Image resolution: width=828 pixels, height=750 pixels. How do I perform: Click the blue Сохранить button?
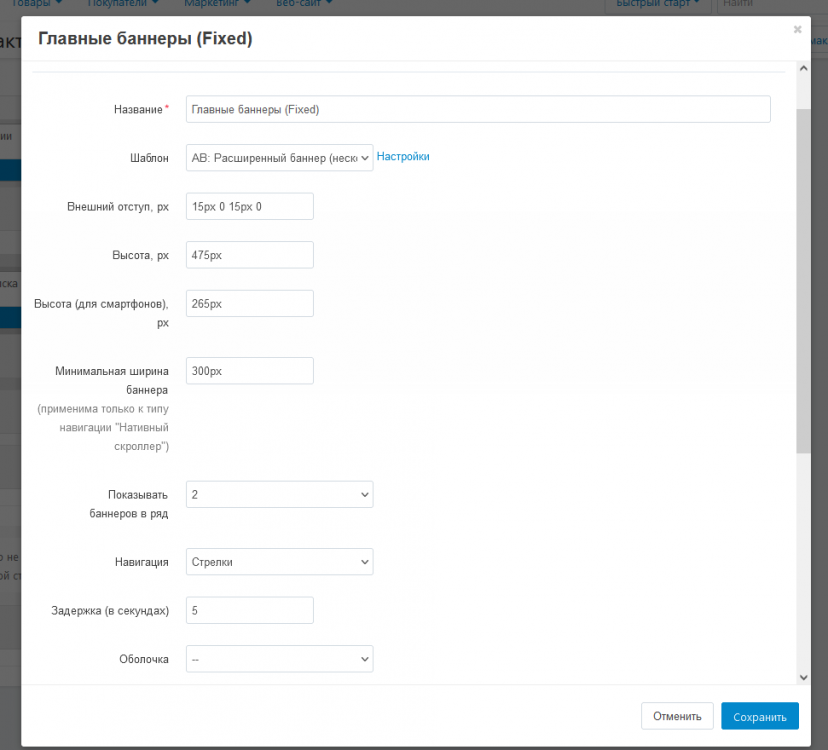[759, 716]
